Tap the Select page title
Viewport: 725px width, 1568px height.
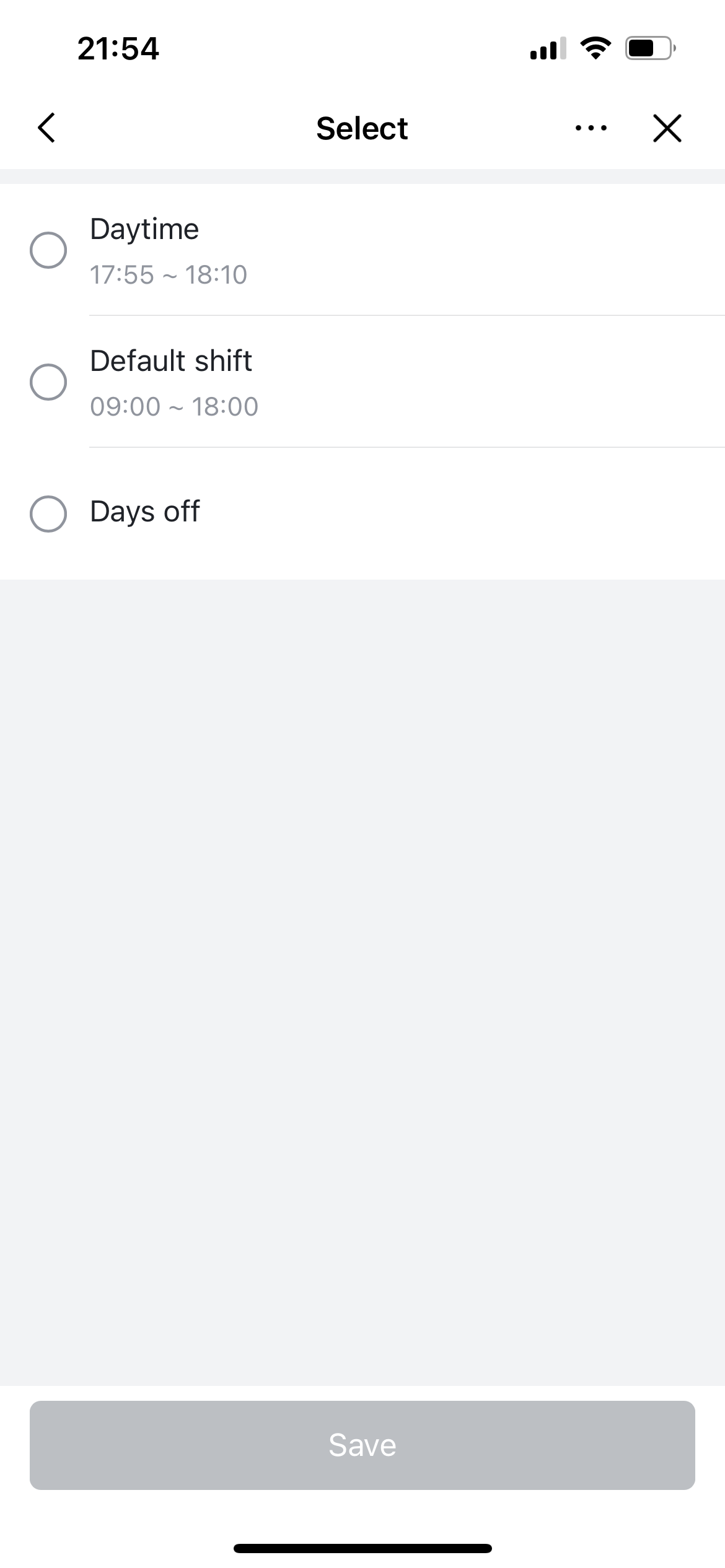(362, 129)
